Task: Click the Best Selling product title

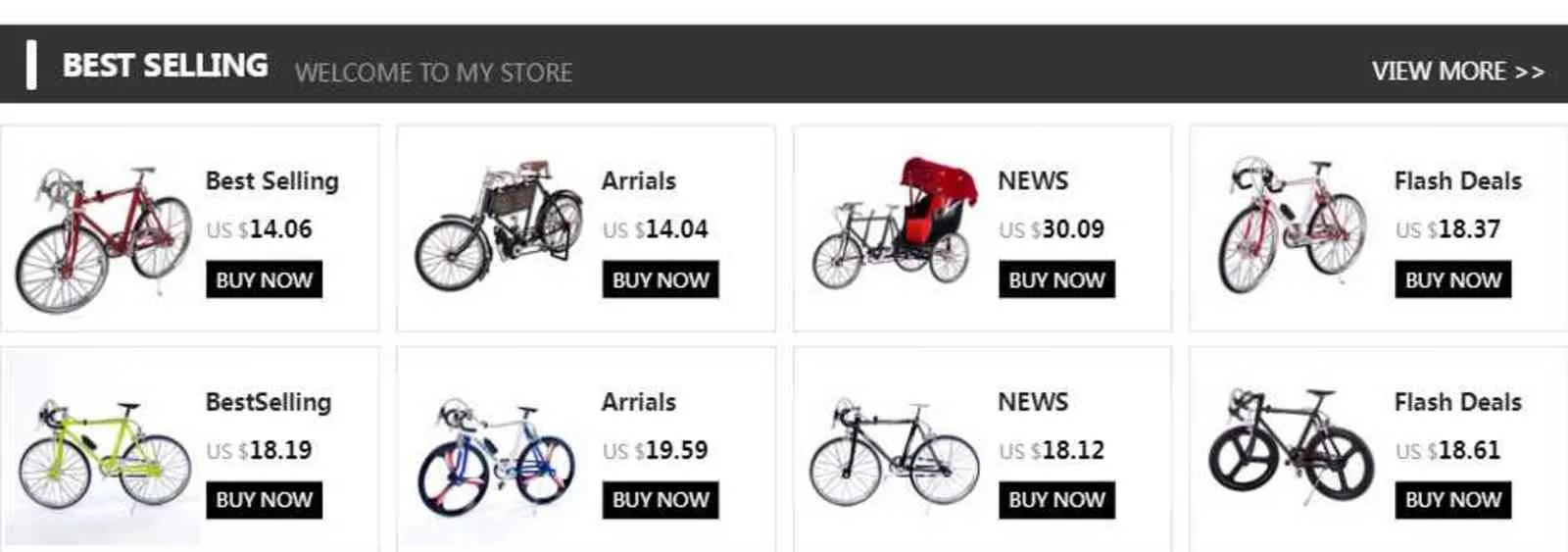Action: tap(272, 181)
